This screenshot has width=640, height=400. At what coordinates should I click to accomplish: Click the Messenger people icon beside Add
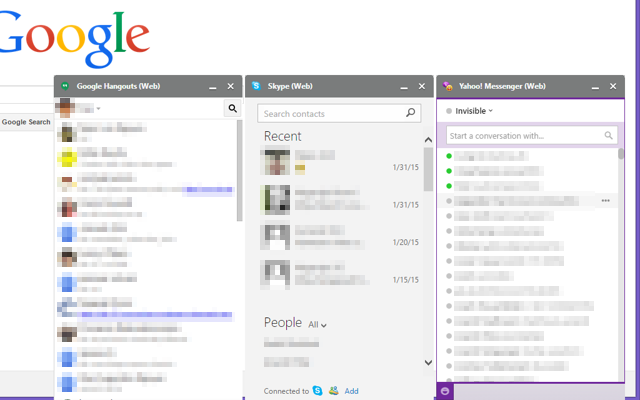click(333, 391)
